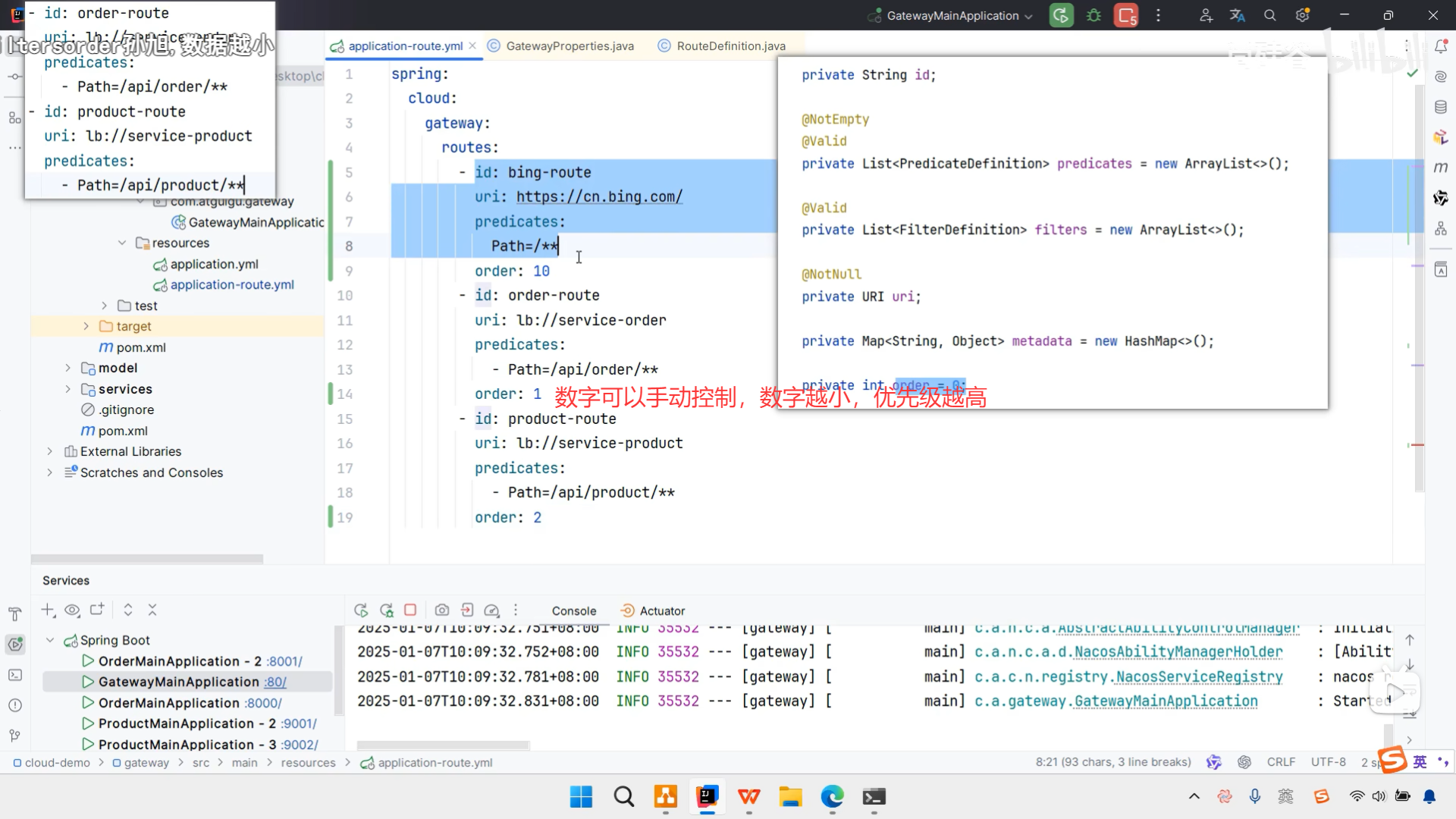The height and width of the screenshot is (819, 1456).
Task: Open the https://cn.bing.com/ link in editor
Action: pos(599,197)
